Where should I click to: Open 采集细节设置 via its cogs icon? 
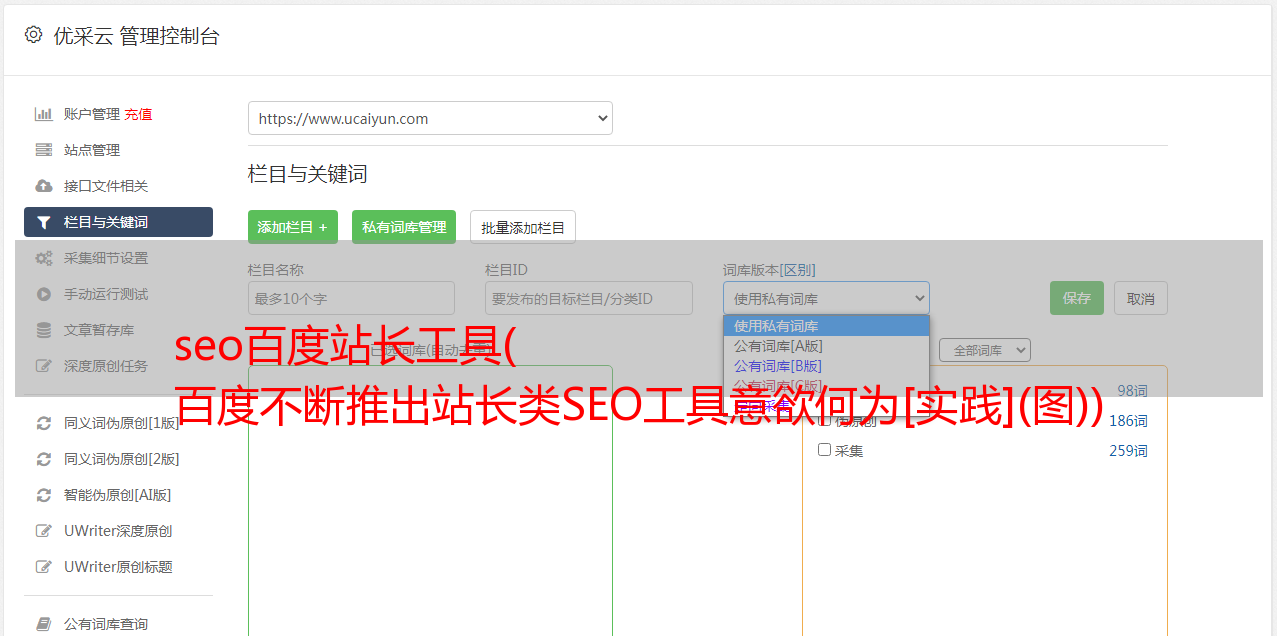pos(44,258)
